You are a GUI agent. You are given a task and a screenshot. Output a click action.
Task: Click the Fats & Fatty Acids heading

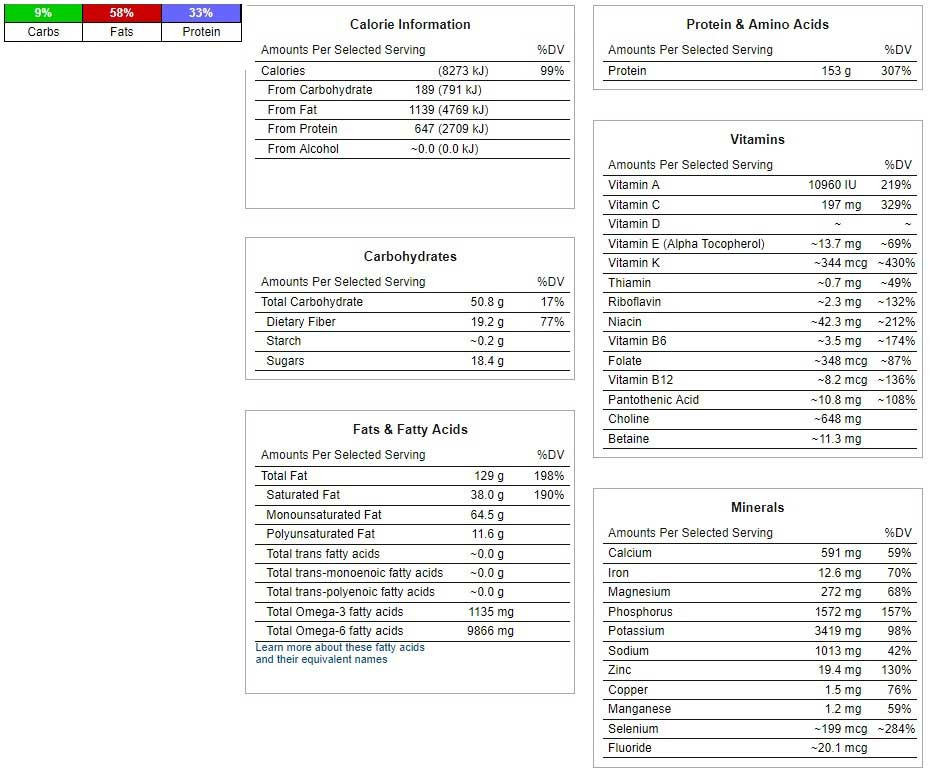410,429
